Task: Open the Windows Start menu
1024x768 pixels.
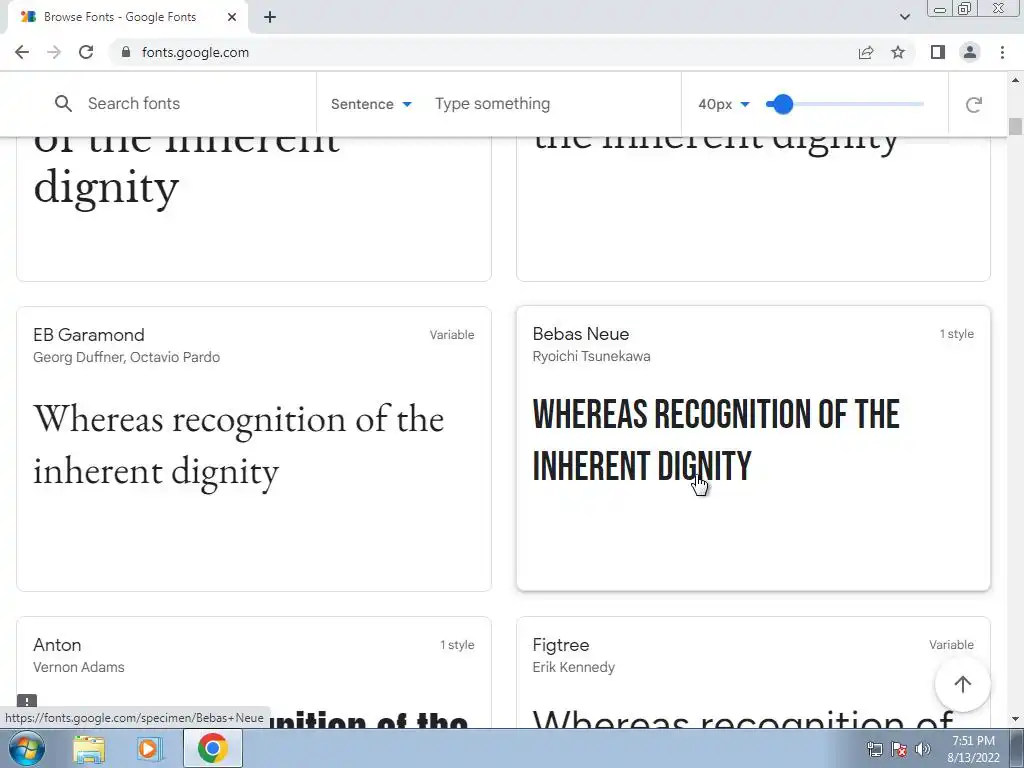Action: 27,748
